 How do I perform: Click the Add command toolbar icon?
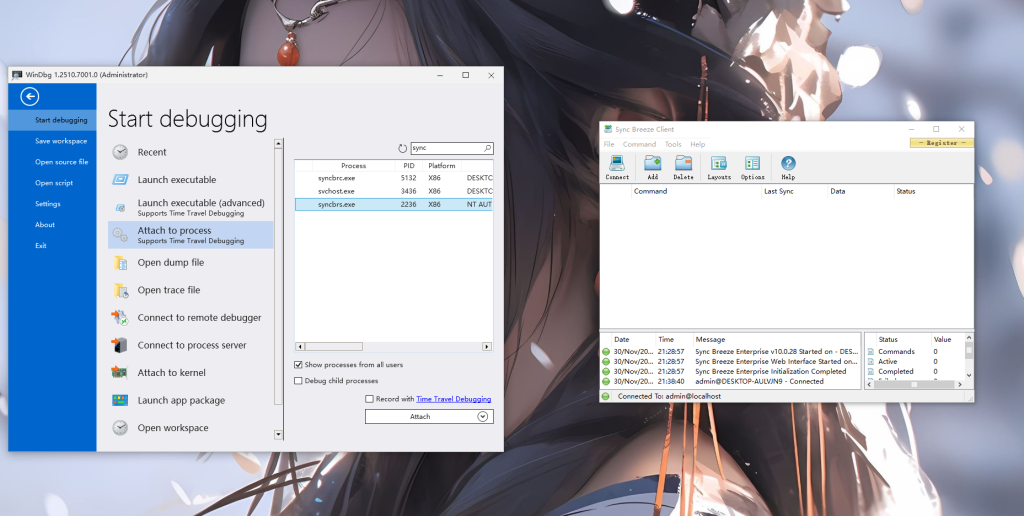tap(653, 166)
